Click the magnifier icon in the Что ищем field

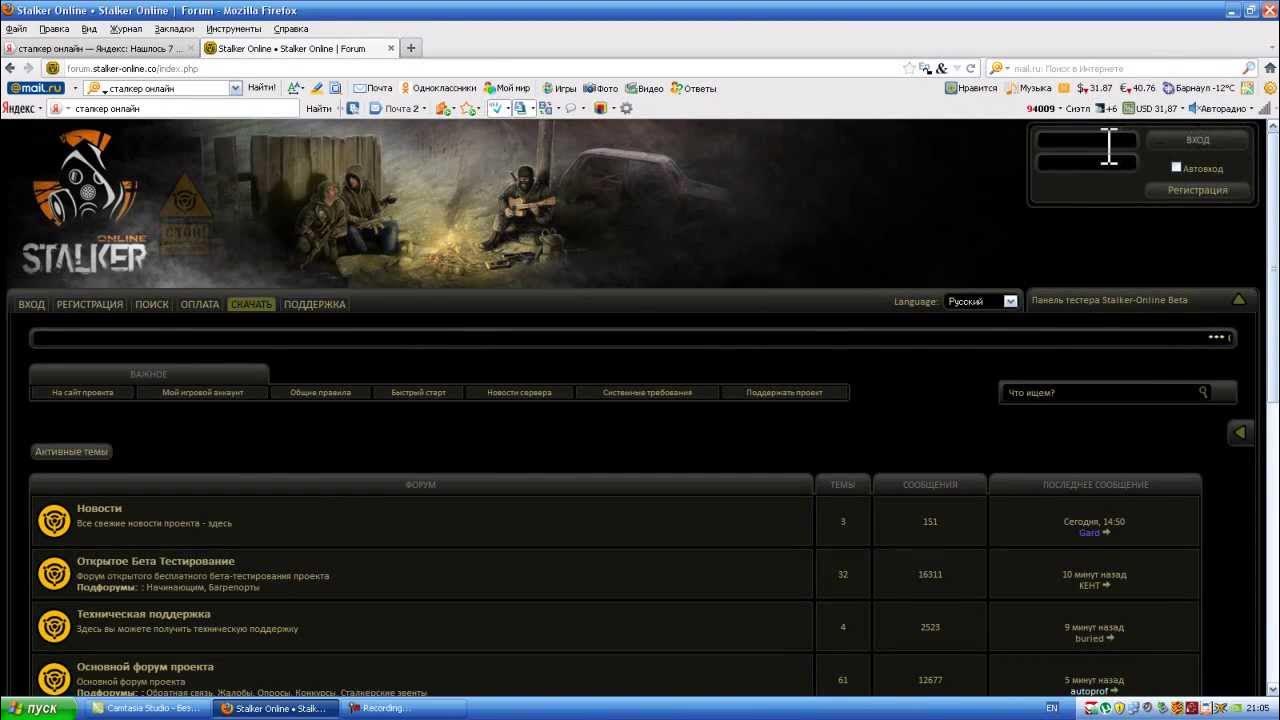(1204, 392)
